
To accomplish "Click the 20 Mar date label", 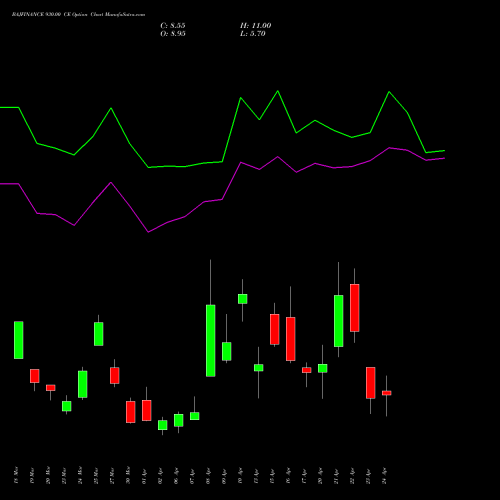I will tap(48, 475).
